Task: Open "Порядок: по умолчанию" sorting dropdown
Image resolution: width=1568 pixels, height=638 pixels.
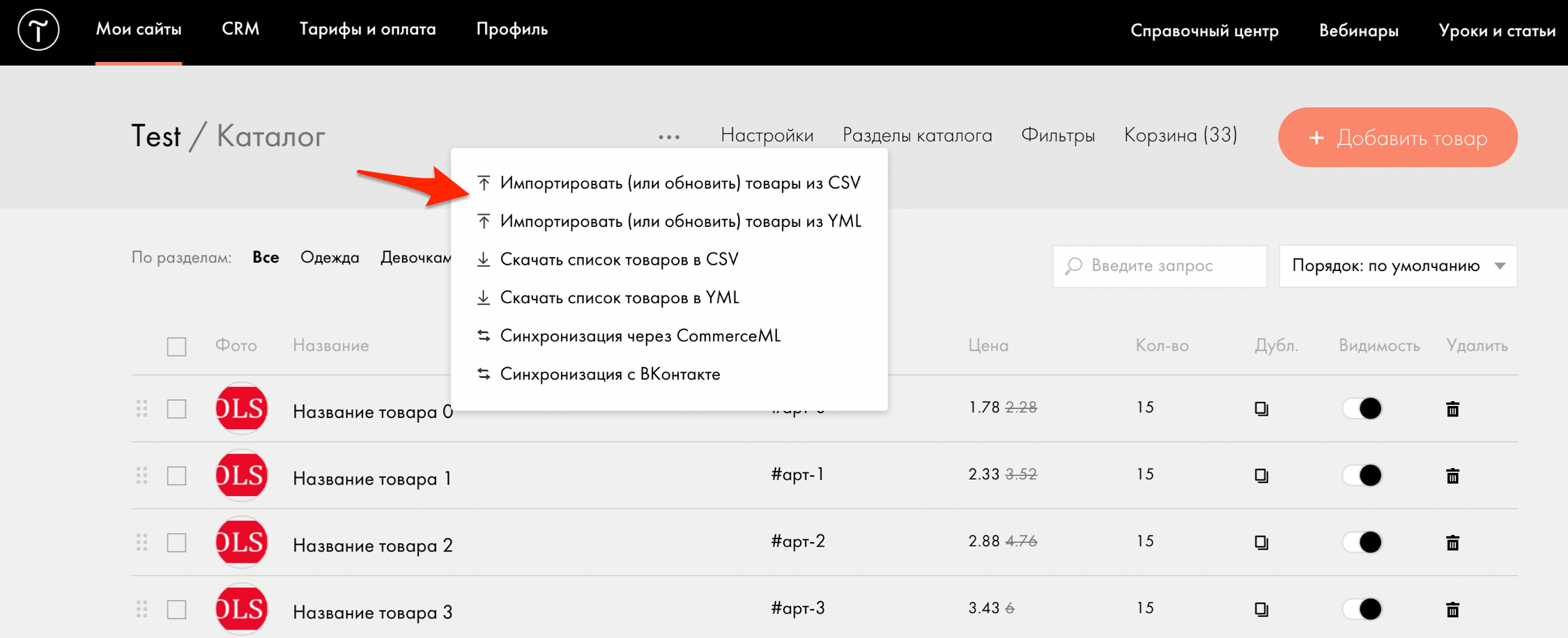Action: (1397, 265)
